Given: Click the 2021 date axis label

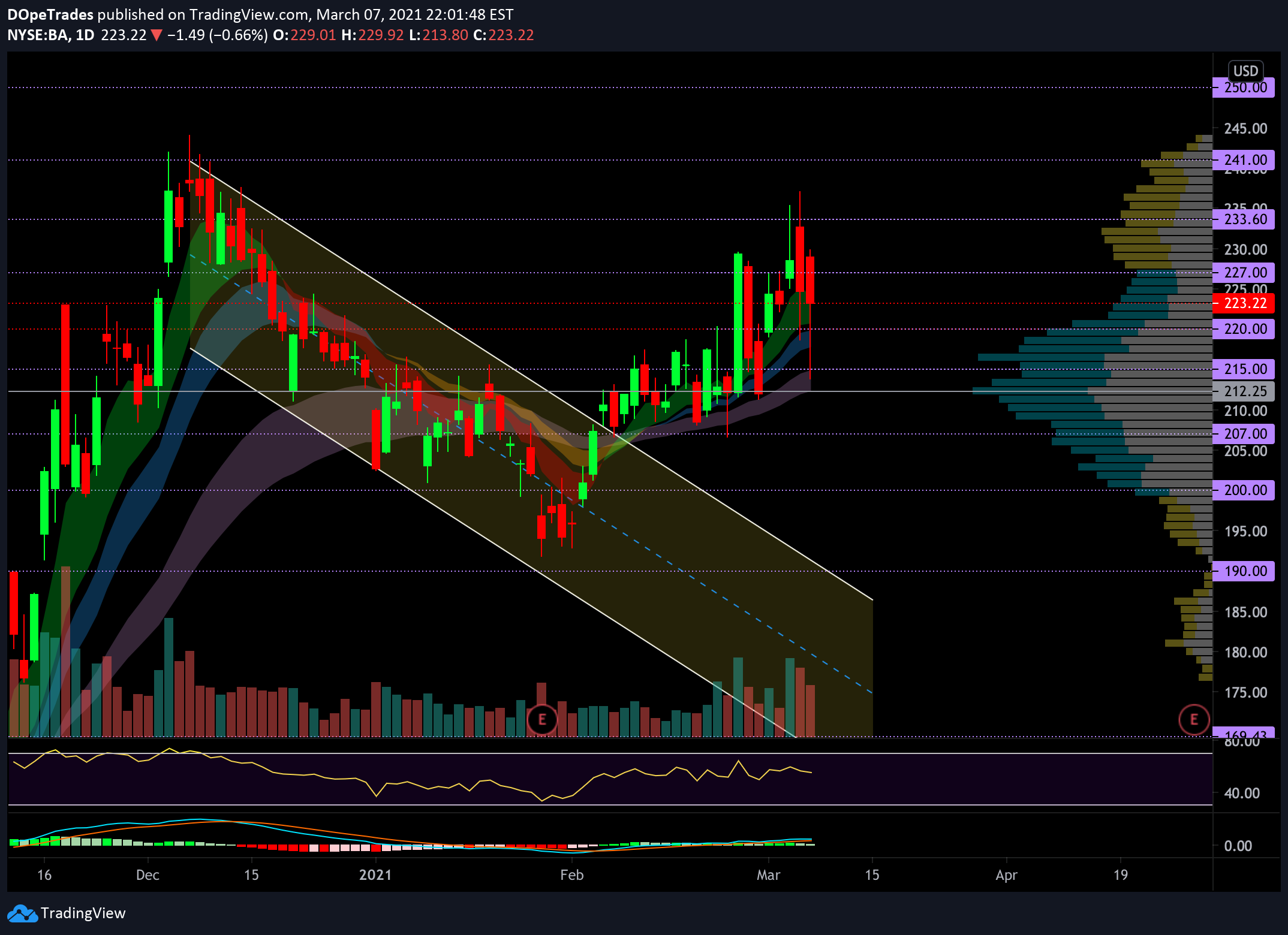Looking at the screenshot, I should [375, 875].
